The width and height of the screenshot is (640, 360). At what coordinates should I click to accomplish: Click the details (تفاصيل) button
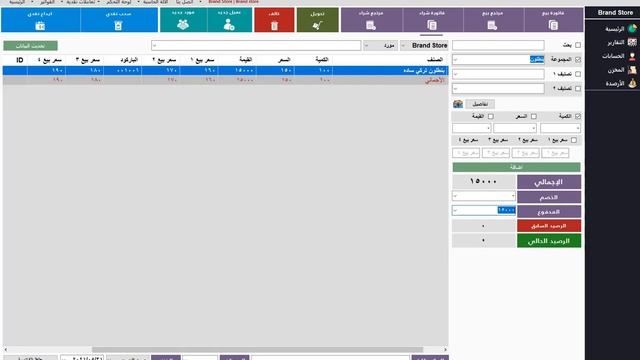click(480, 104)
